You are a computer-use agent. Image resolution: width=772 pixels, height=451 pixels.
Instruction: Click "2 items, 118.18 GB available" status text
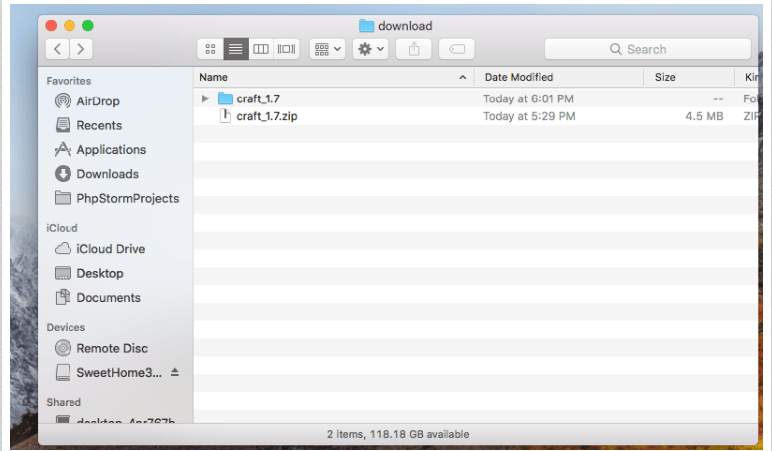398,434
